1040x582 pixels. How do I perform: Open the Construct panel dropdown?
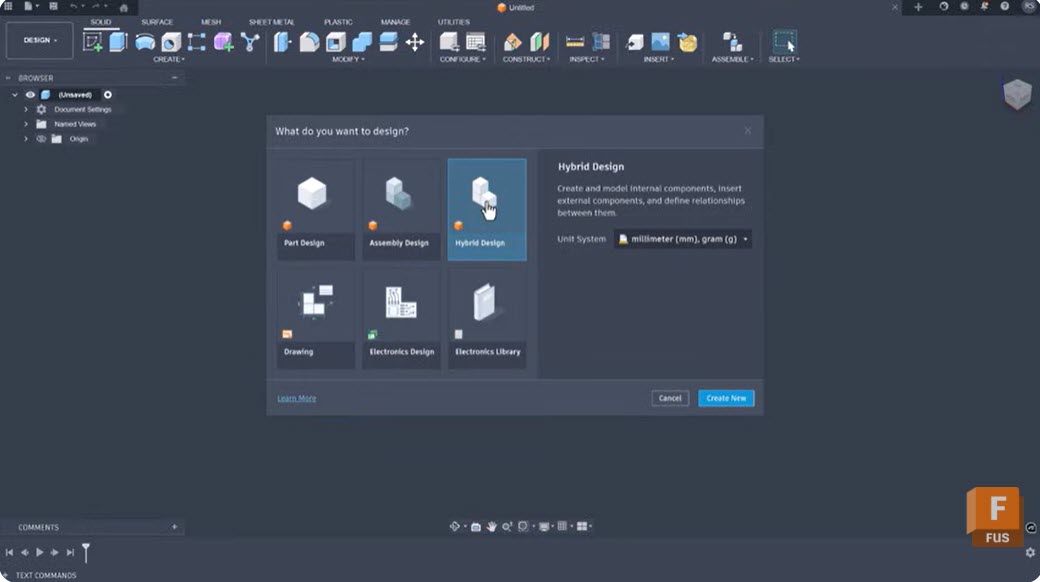pos(526,59)
